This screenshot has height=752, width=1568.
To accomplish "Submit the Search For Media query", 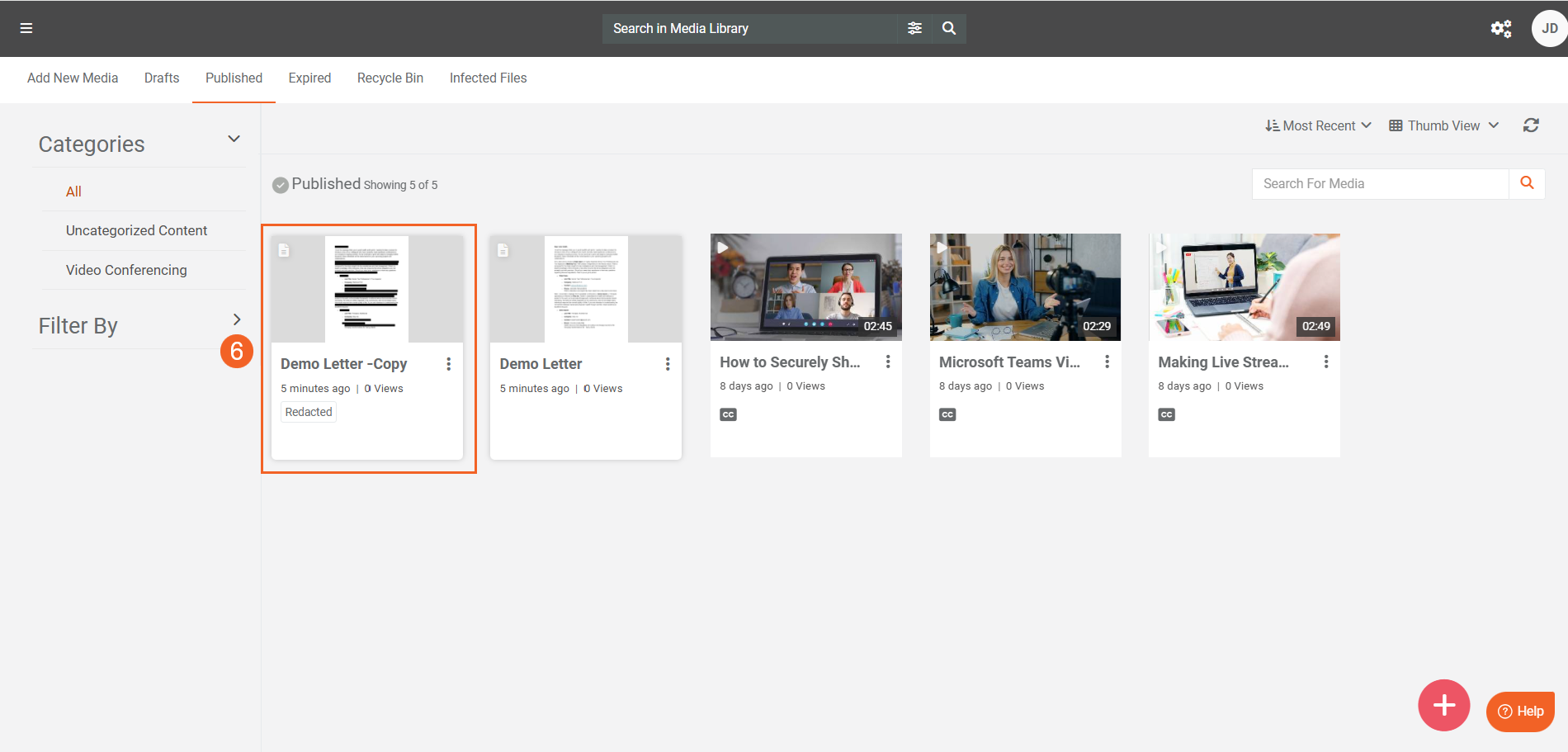I will pos(1527,183).
